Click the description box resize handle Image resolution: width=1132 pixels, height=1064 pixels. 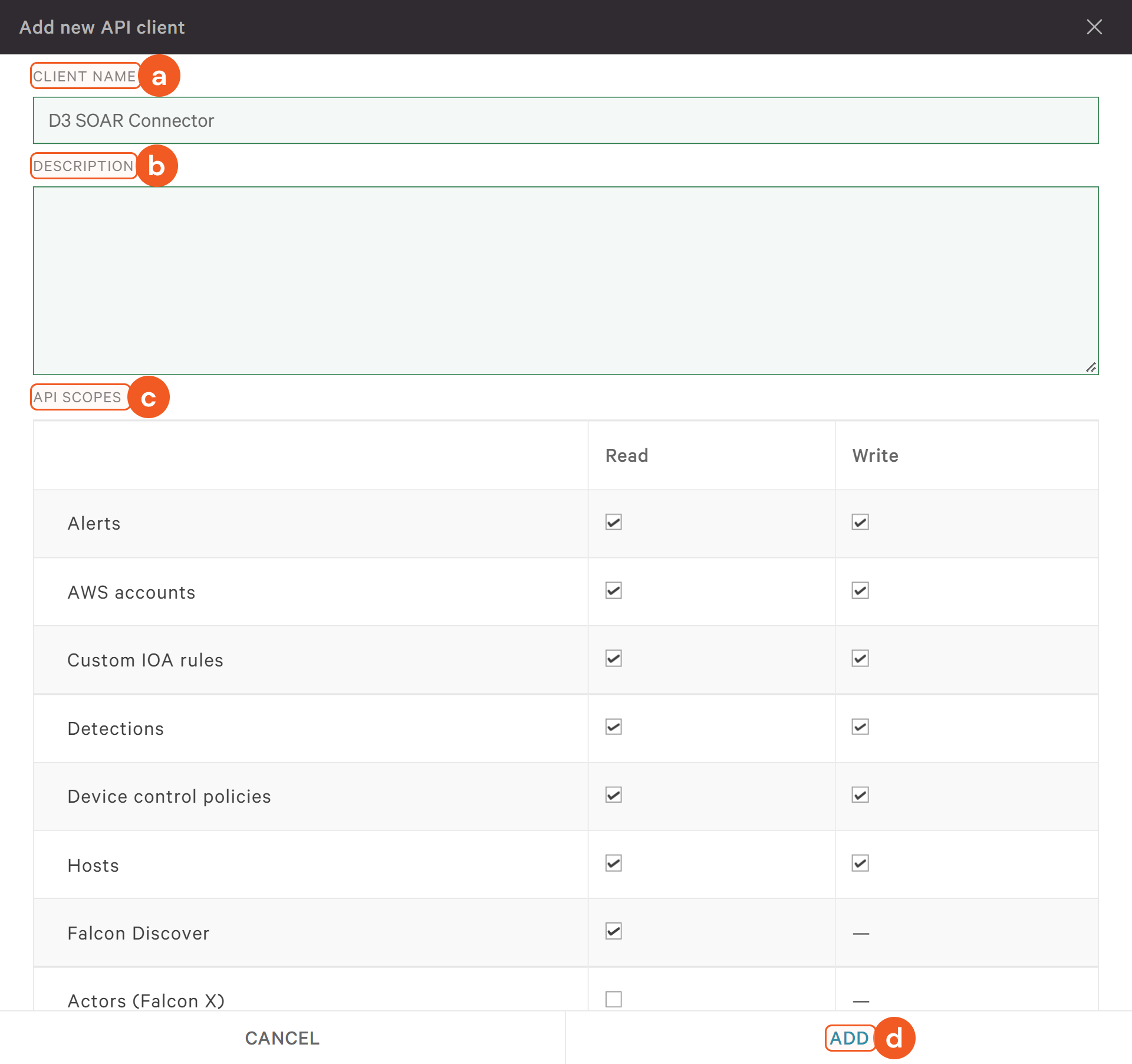pos(1091,366)
